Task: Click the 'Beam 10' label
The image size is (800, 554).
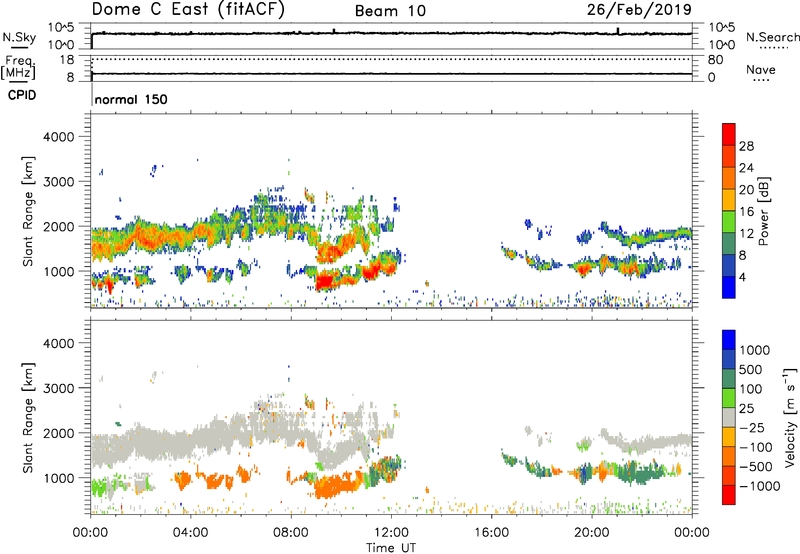Action: click(390, 11)
